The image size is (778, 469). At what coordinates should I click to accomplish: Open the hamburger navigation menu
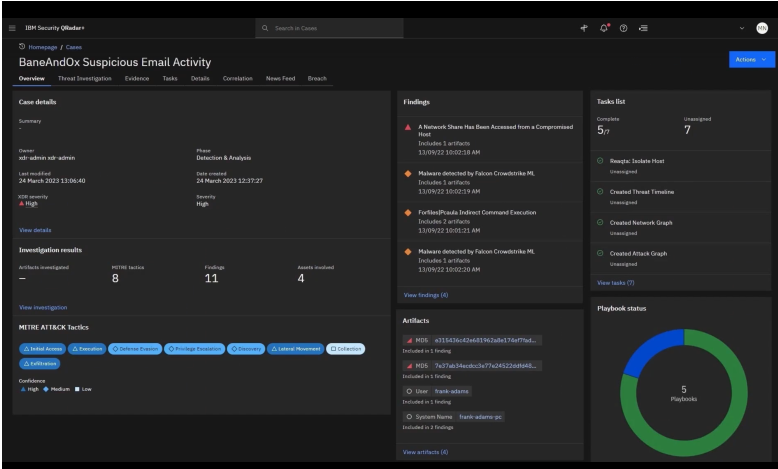(12, 28)
